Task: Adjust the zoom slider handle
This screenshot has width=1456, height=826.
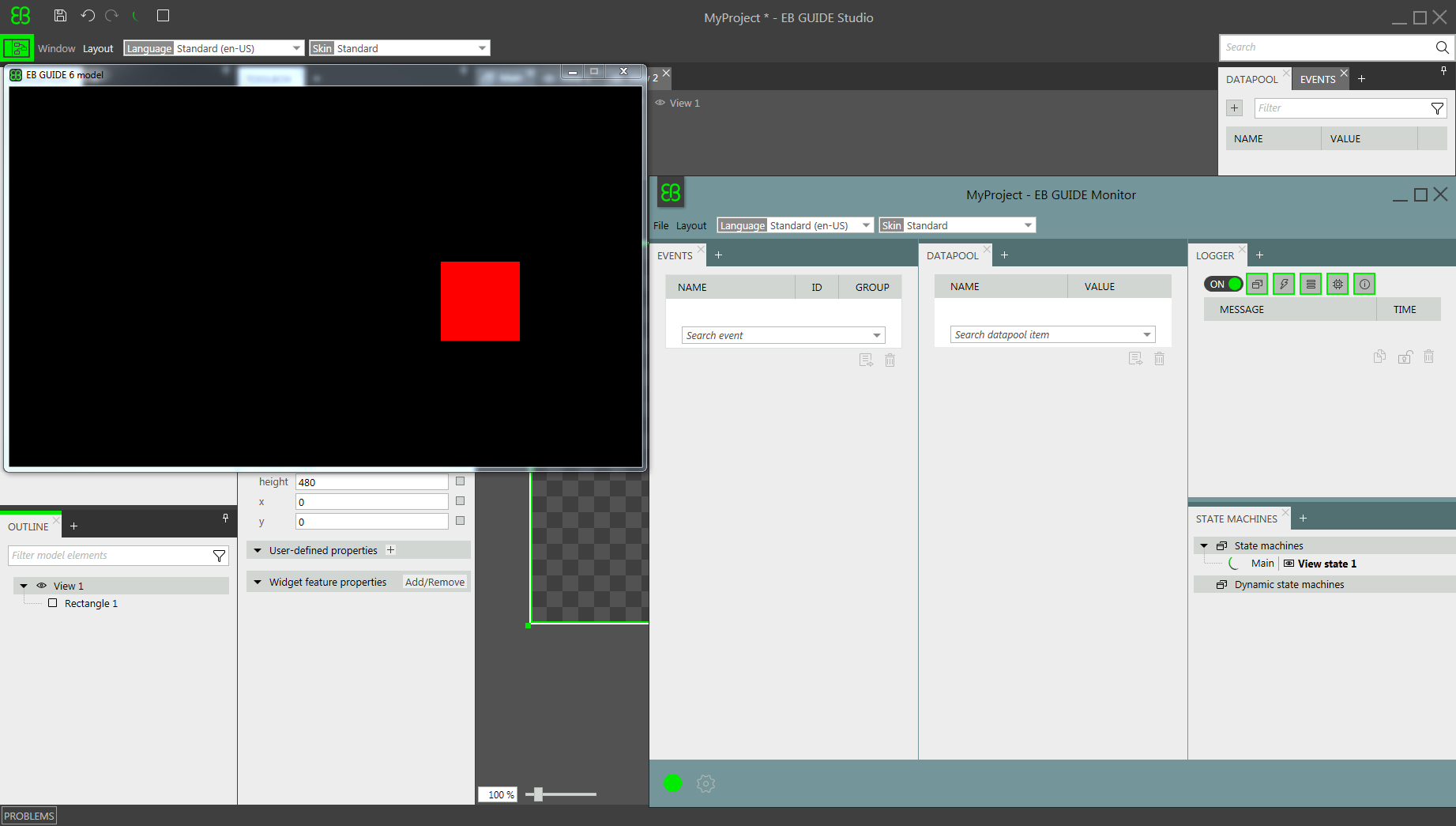Action: point(538,794)
